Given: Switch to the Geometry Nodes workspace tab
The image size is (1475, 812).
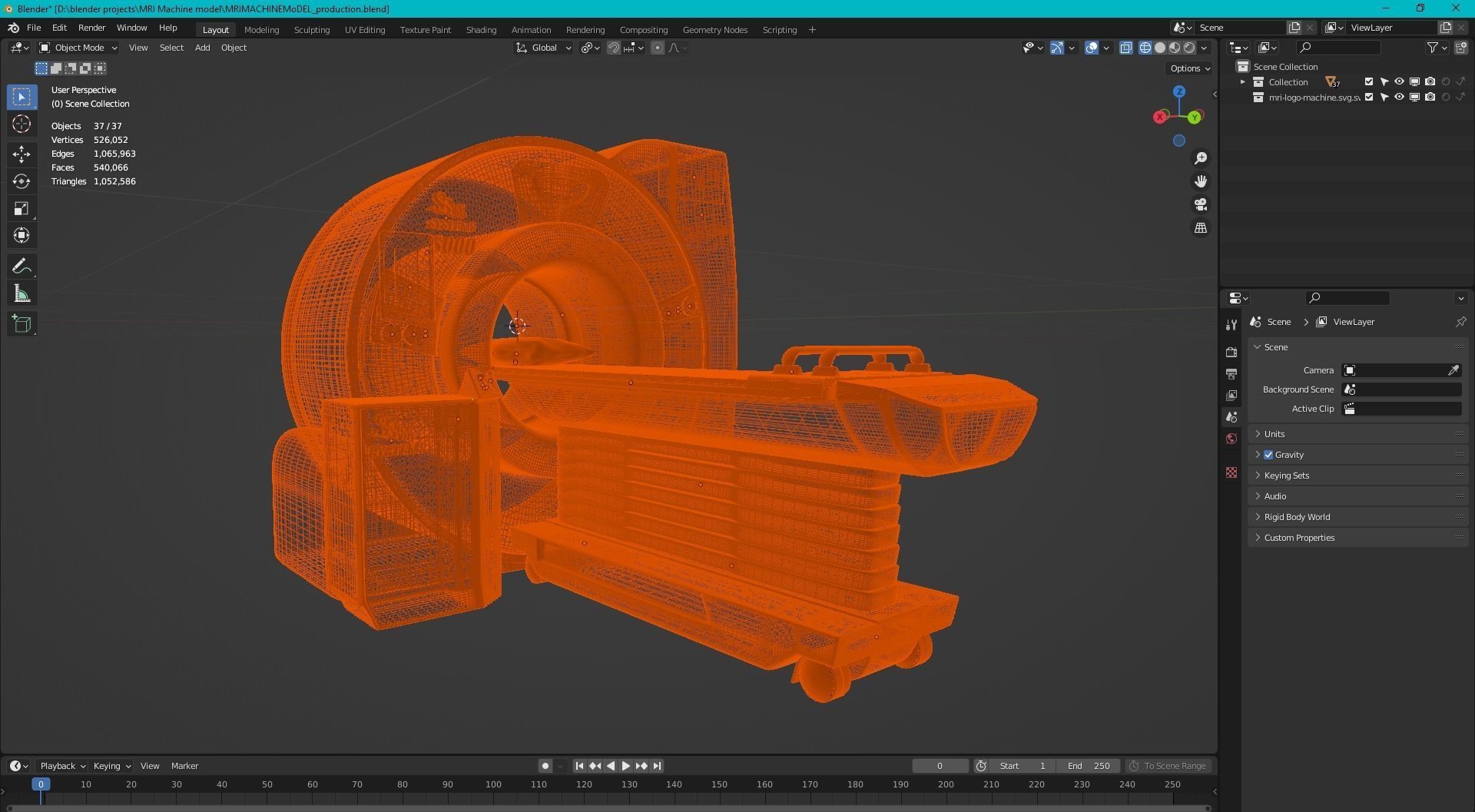Looking at the screenshot, I should coord(714,30).
